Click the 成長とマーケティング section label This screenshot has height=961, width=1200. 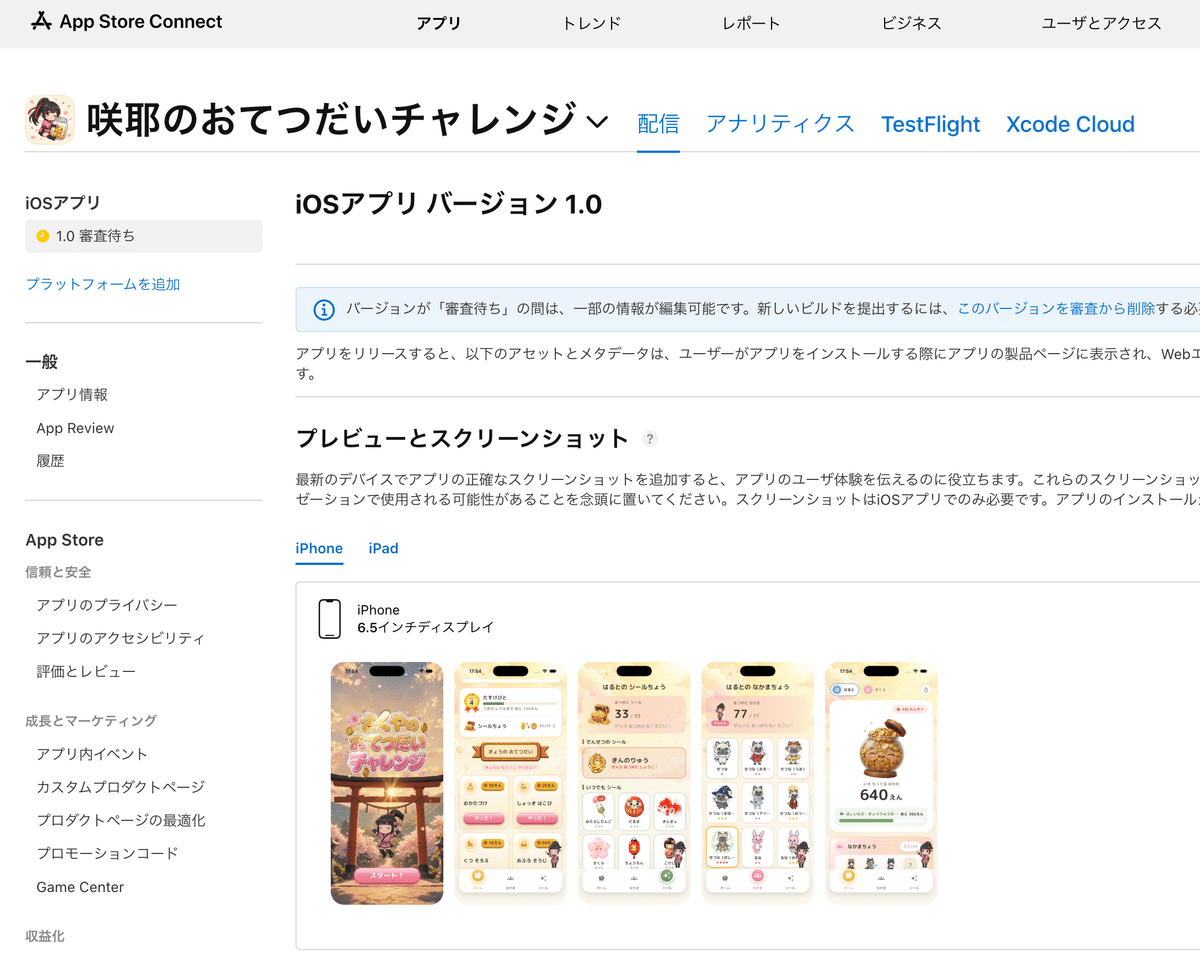point(91,721)
